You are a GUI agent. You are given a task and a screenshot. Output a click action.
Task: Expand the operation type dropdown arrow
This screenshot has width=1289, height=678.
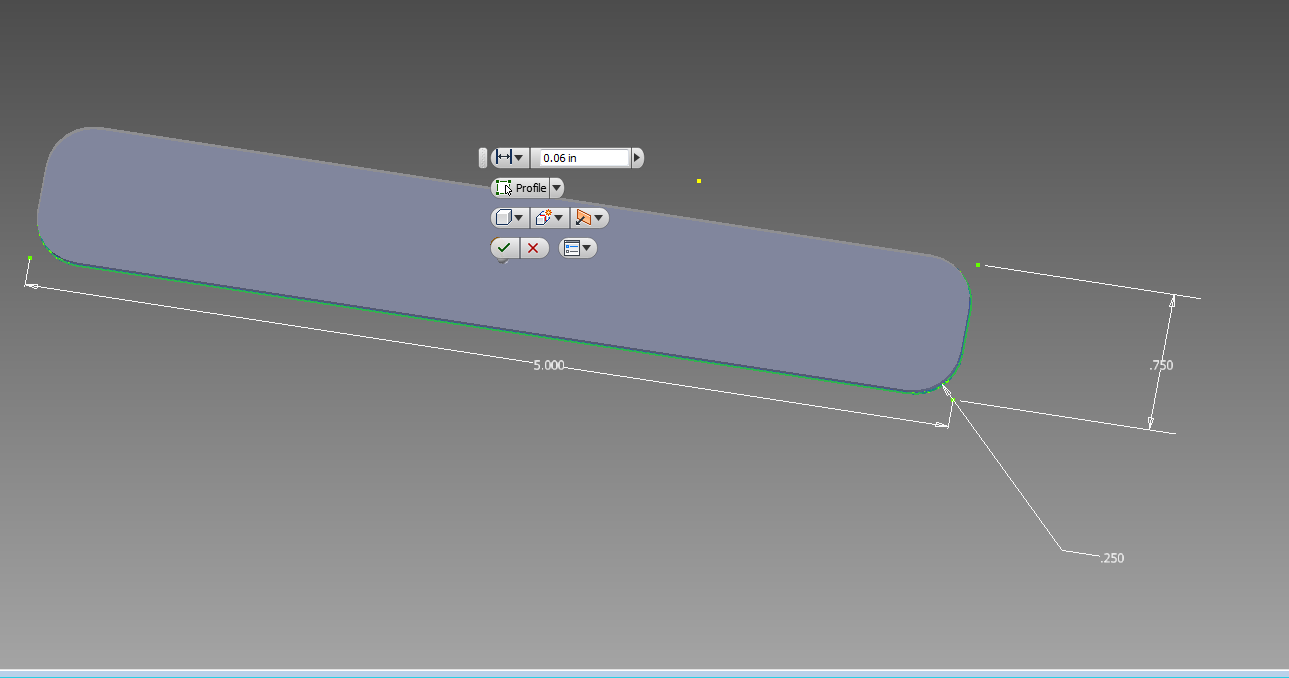pos(559,217)
